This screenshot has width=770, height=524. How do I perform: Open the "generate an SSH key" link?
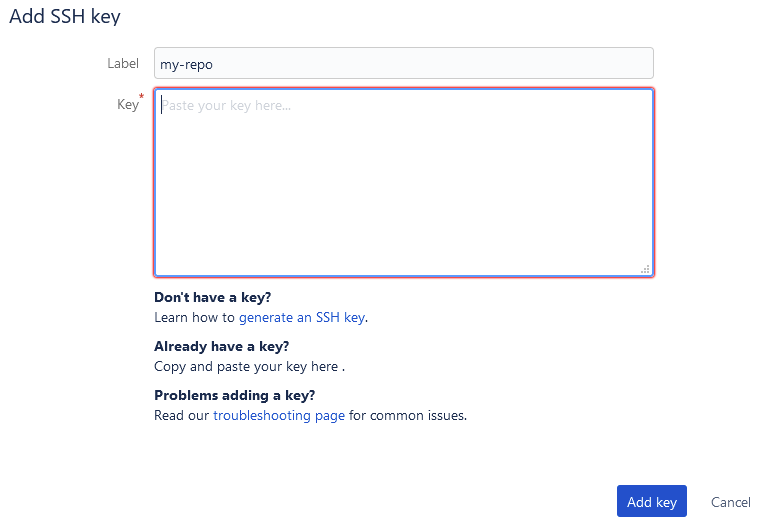pos(302,317)
